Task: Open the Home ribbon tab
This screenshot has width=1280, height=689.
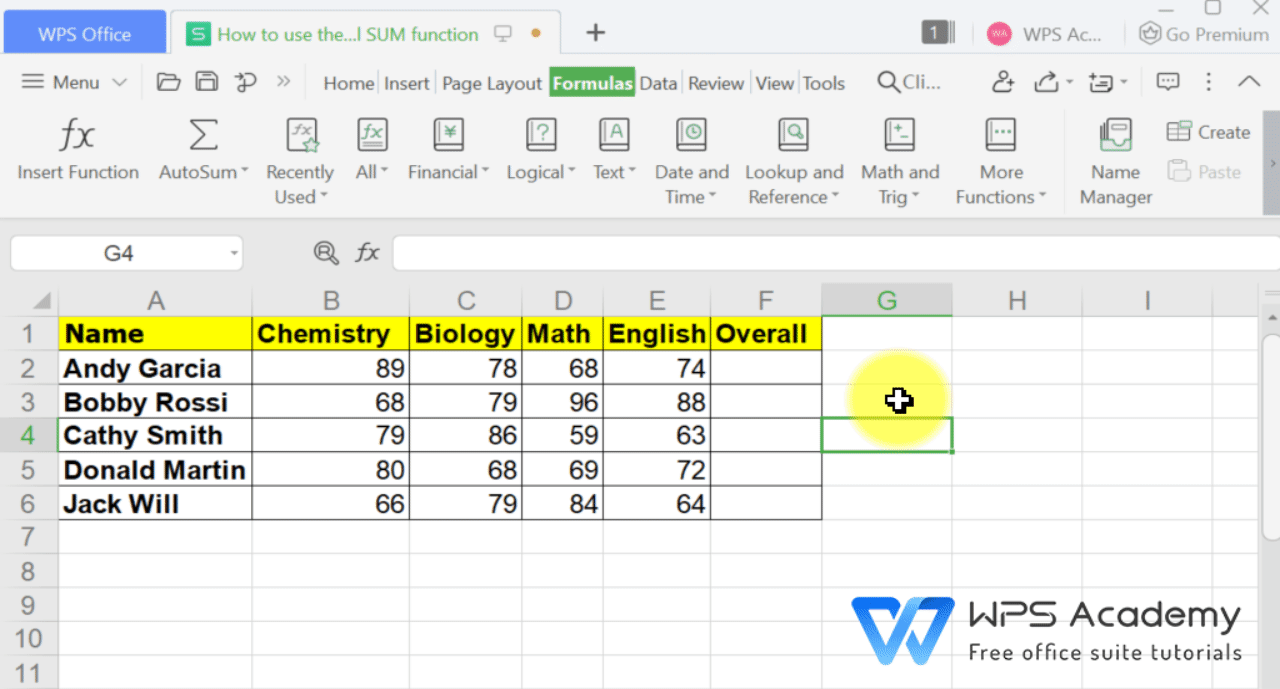Action: pos(347,83)
